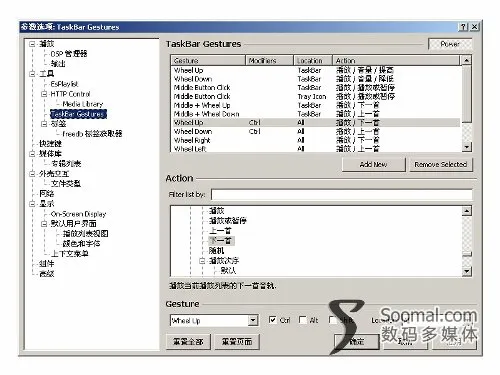Select freedb 标签获取器 in the tree
The image size is (500, 375).
[92, 134]
